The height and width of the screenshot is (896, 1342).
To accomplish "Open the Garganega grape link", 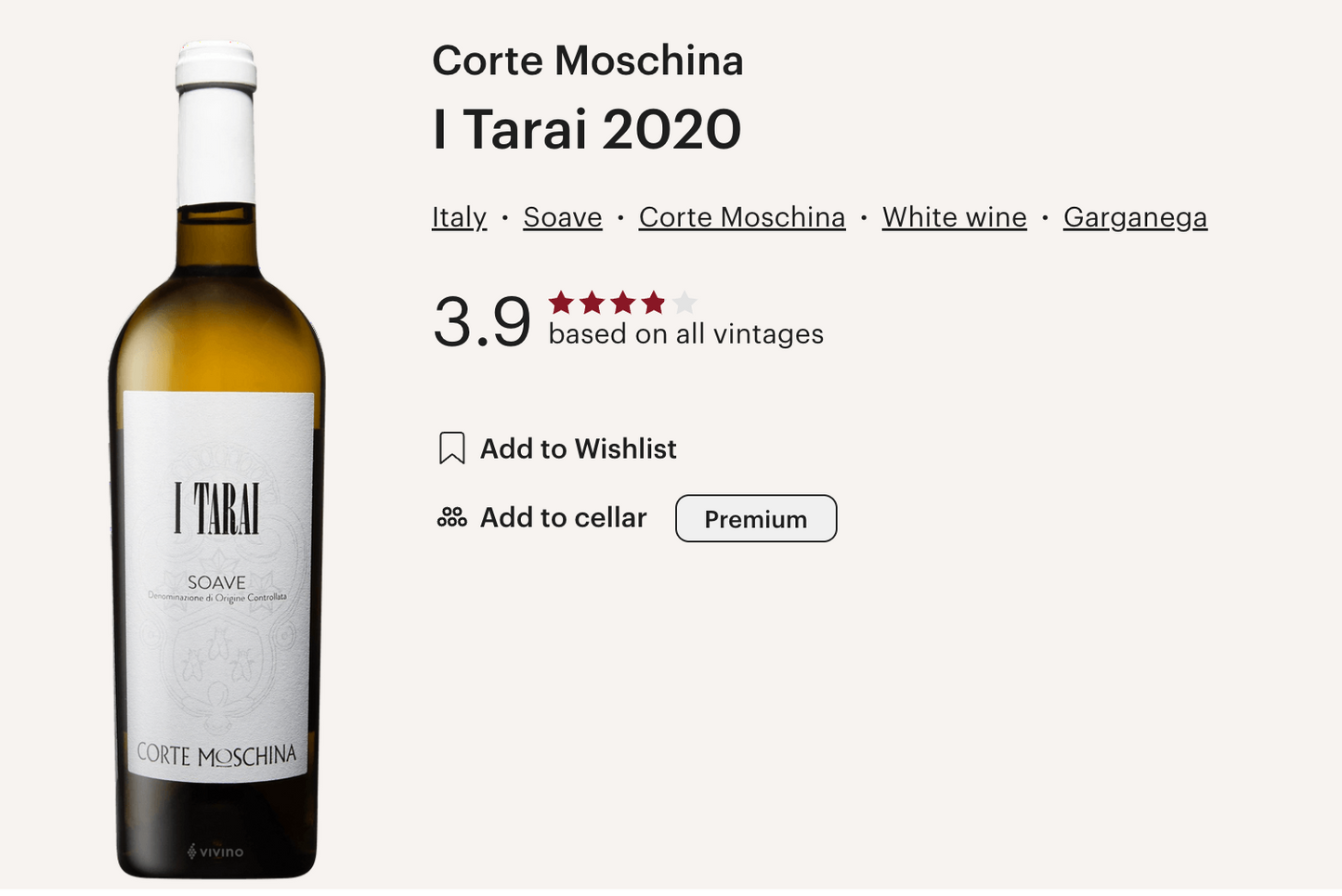I will coord(1135,217).
